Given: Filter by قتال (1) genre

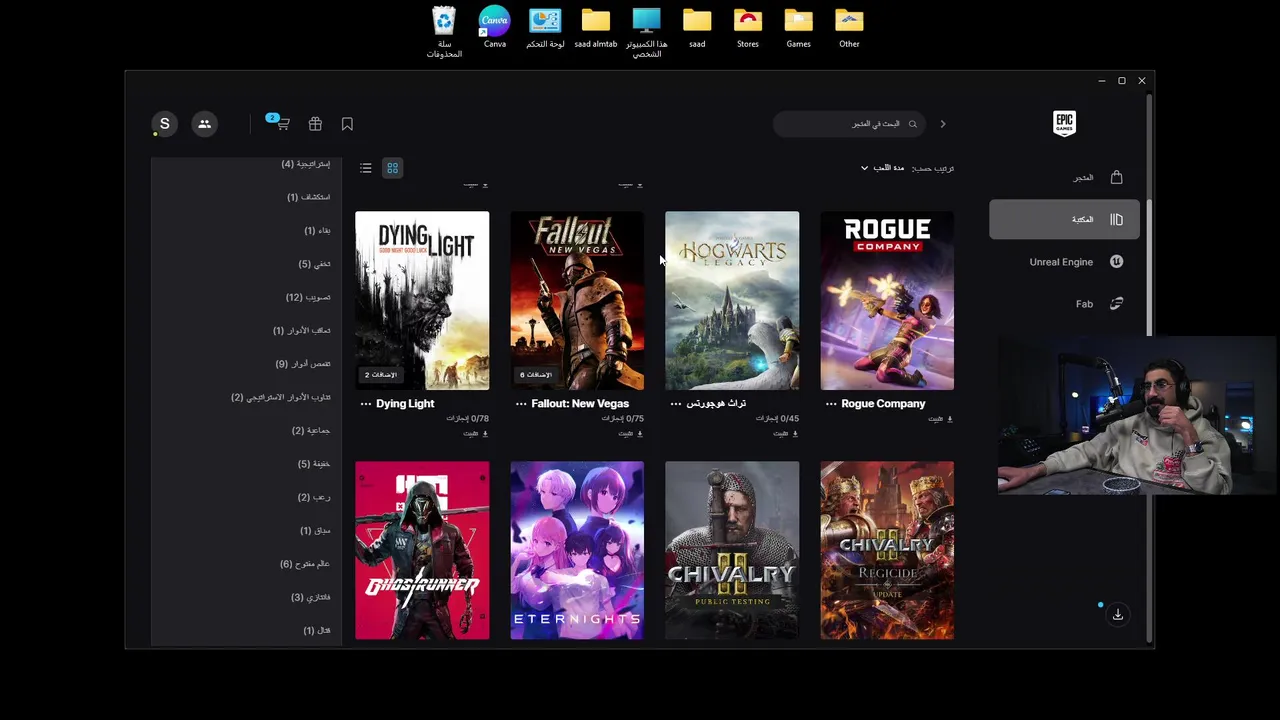Looking at the screenshot, I should click(x=316, y=631).
